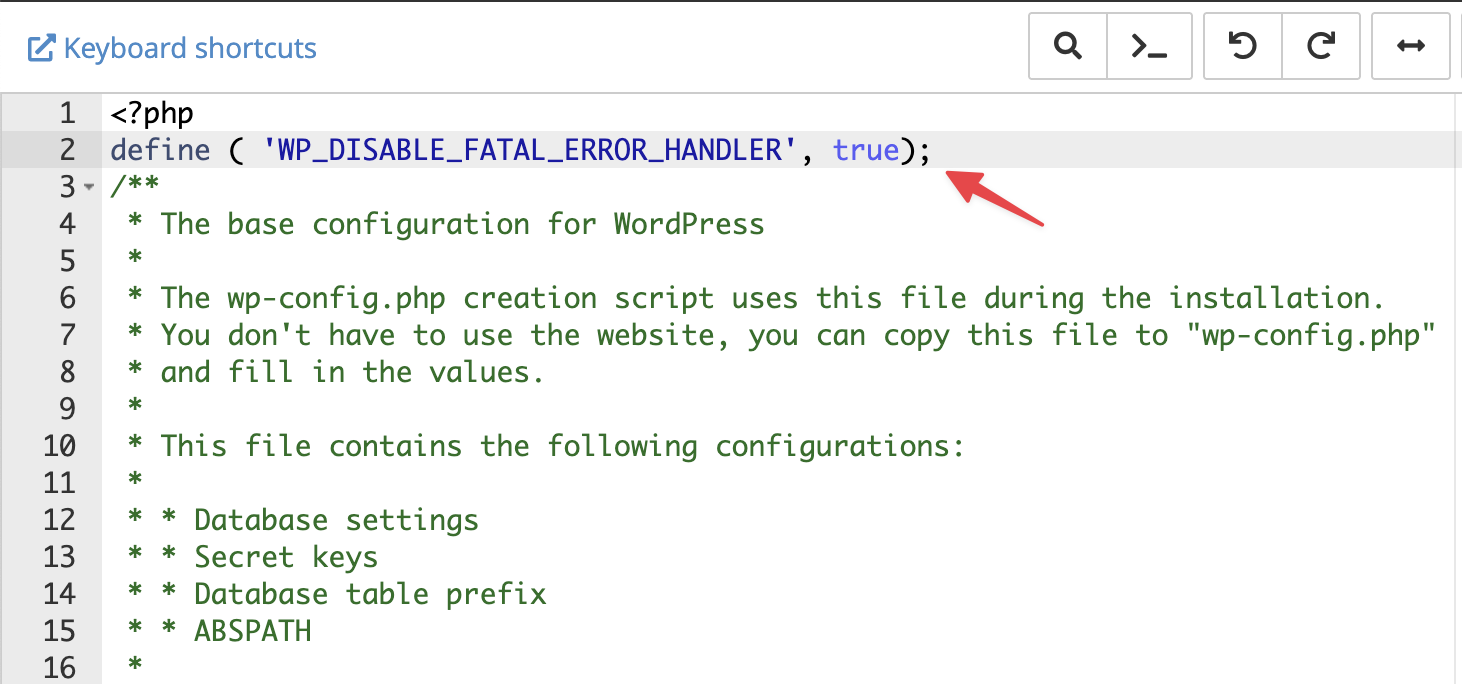1462x684 pixels.
Task: Select line number 2 in the gutter
Action: (x=67, y=150)
